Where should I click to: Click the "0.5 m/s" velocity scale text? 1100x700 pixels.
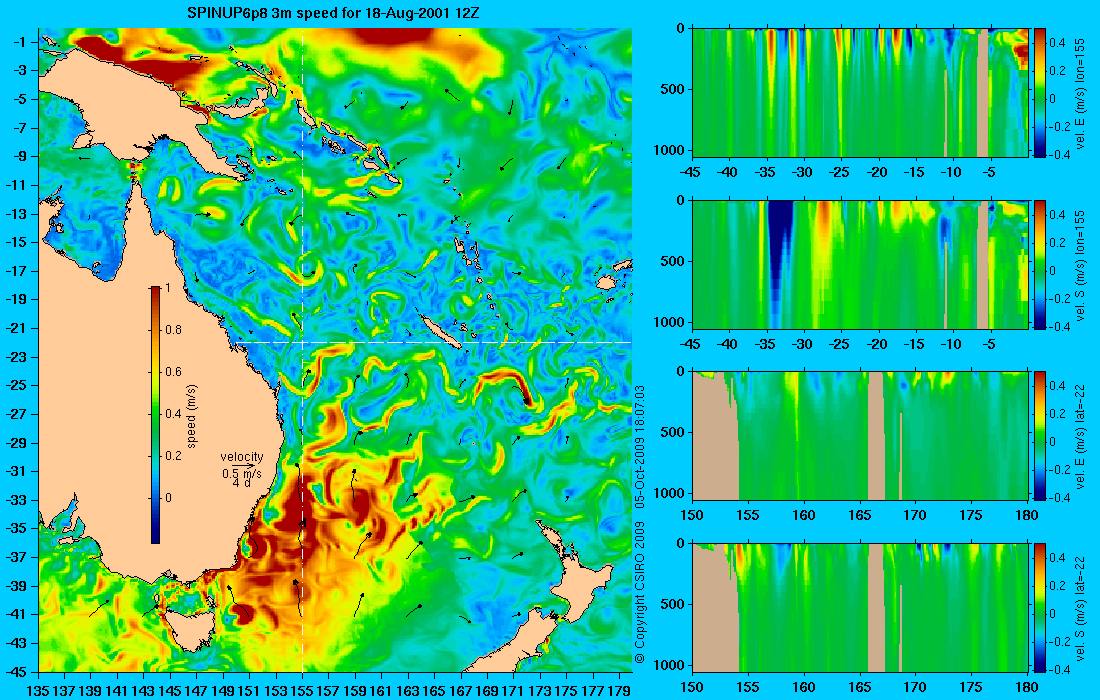pyautogui.click(x=242, y=473)
